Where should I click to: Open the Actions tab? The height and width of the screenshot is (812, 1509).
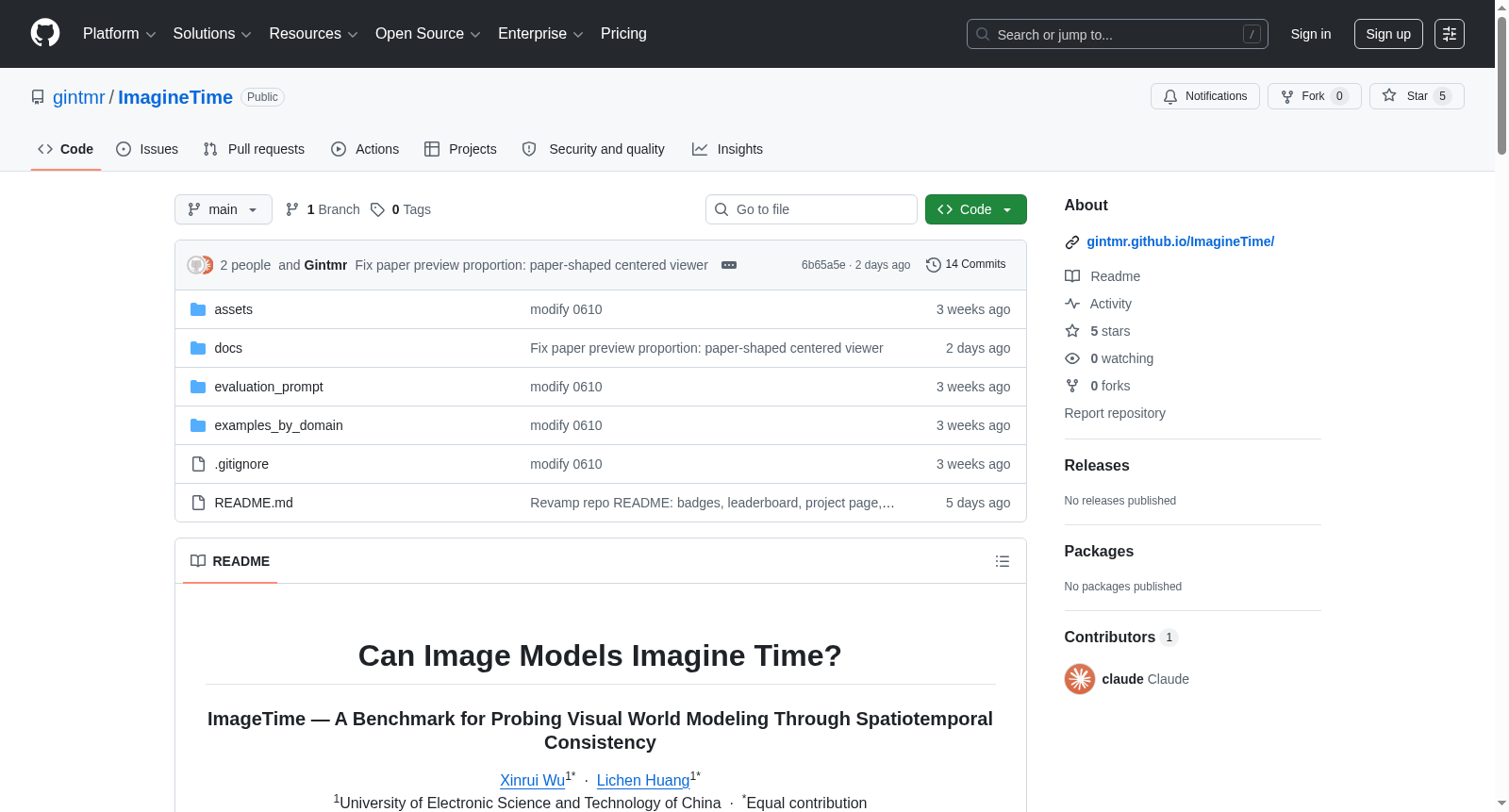(365, 149)
